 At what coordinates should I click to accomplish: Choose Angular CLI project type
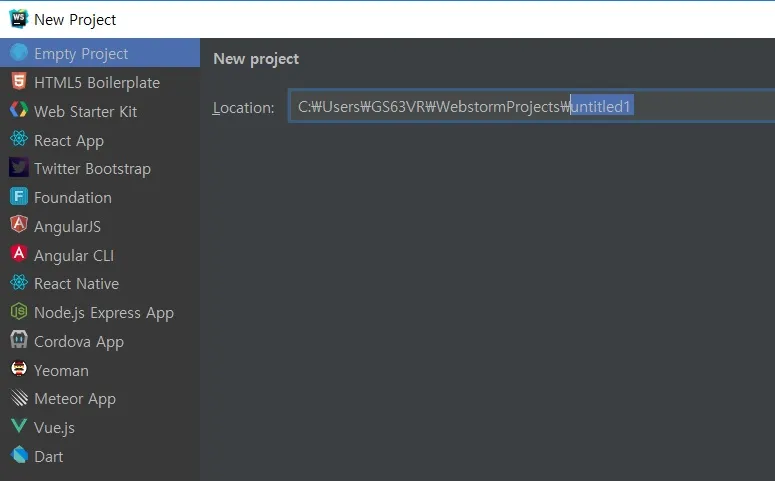100,255
